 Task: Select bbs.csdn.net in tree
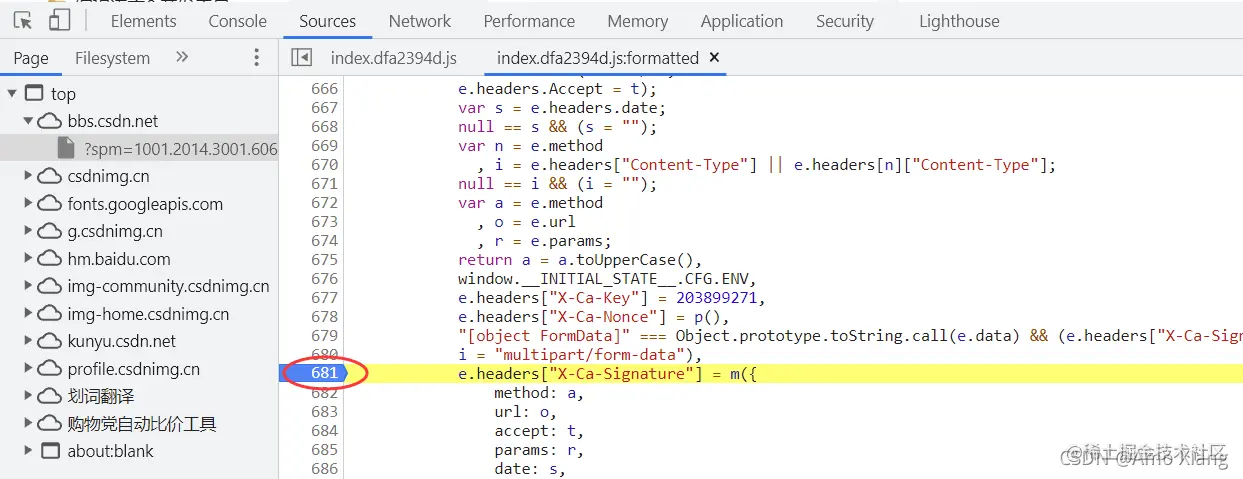(113, 121)
